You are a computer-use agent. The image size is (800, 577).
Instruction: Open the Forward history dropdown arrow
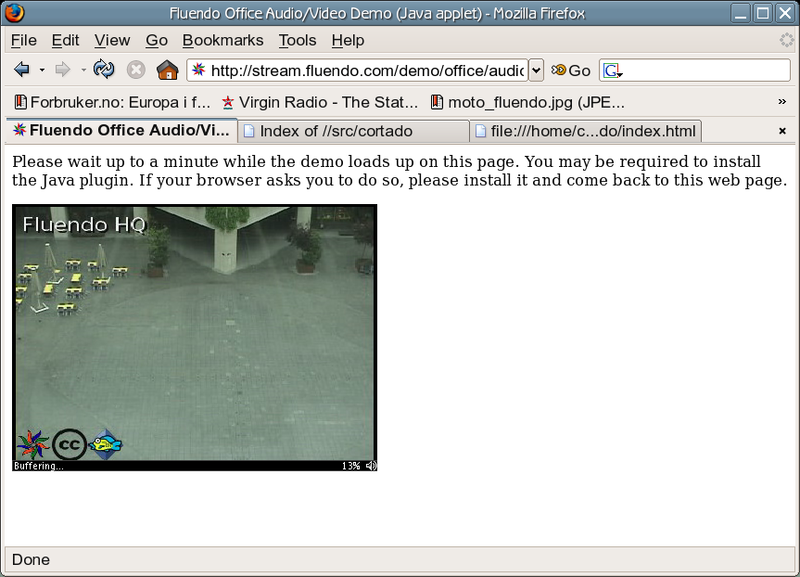[83, 70]
